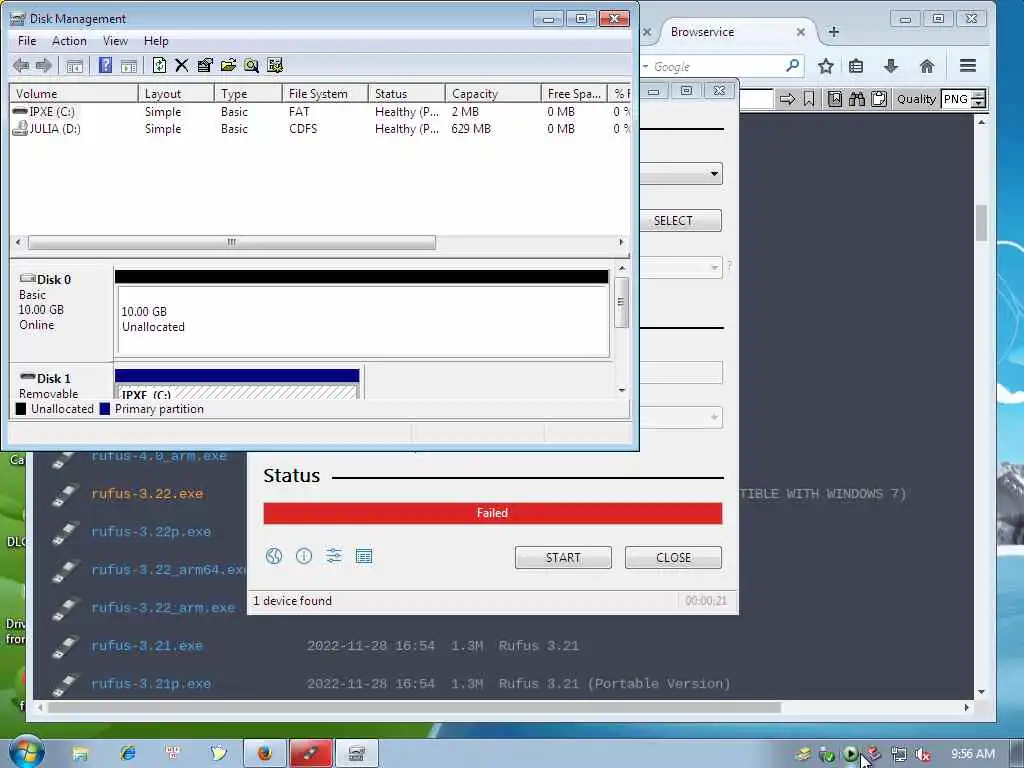Open Rufus About info icon

(x=304, y=556)
